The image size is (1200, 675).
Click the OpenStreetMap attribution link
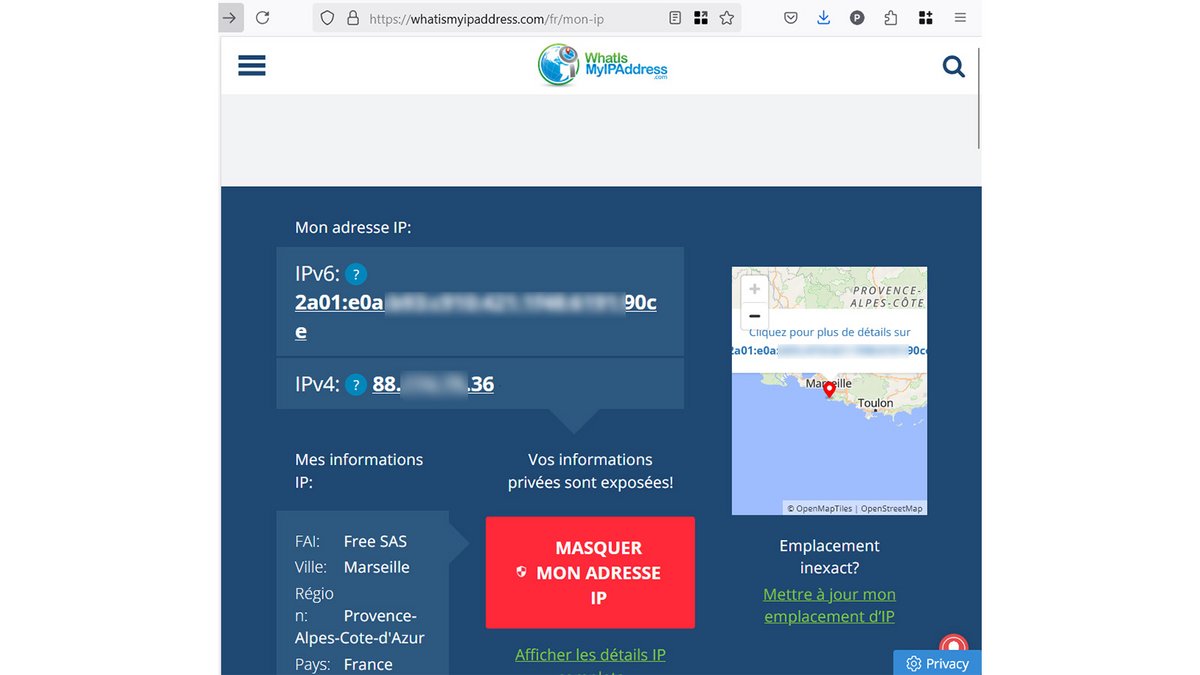pyautogui.click(x=892, y=509)
